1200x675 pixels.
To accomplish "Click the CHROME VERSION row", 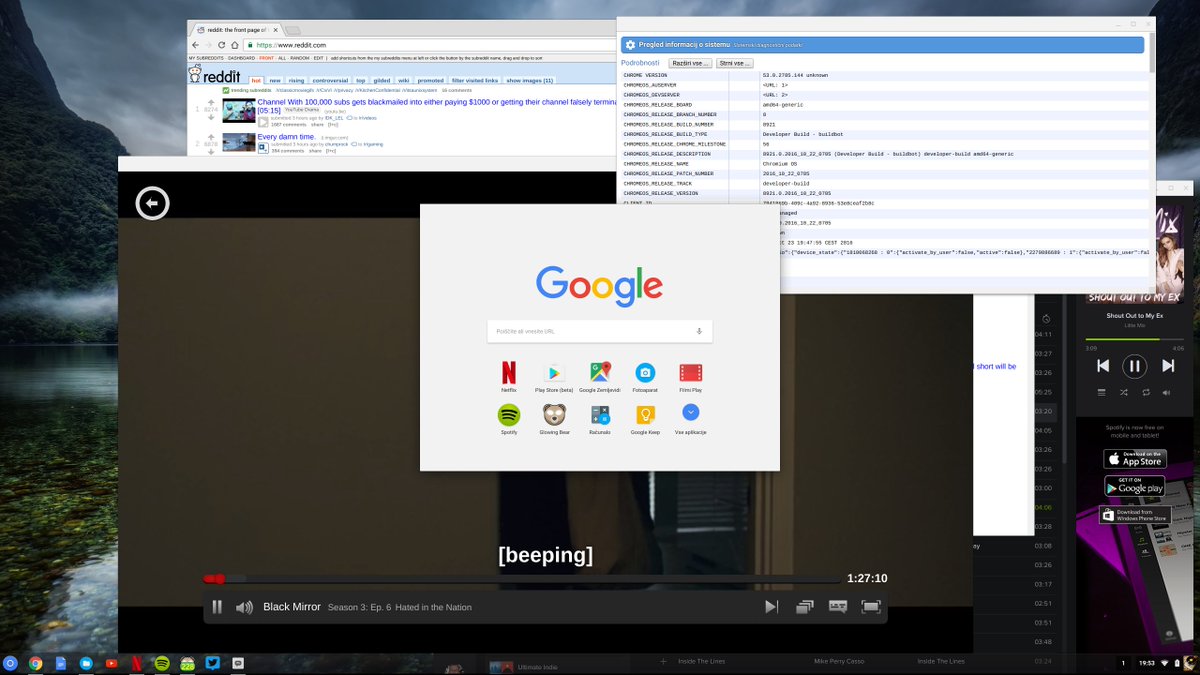I will tap(884, 76).
